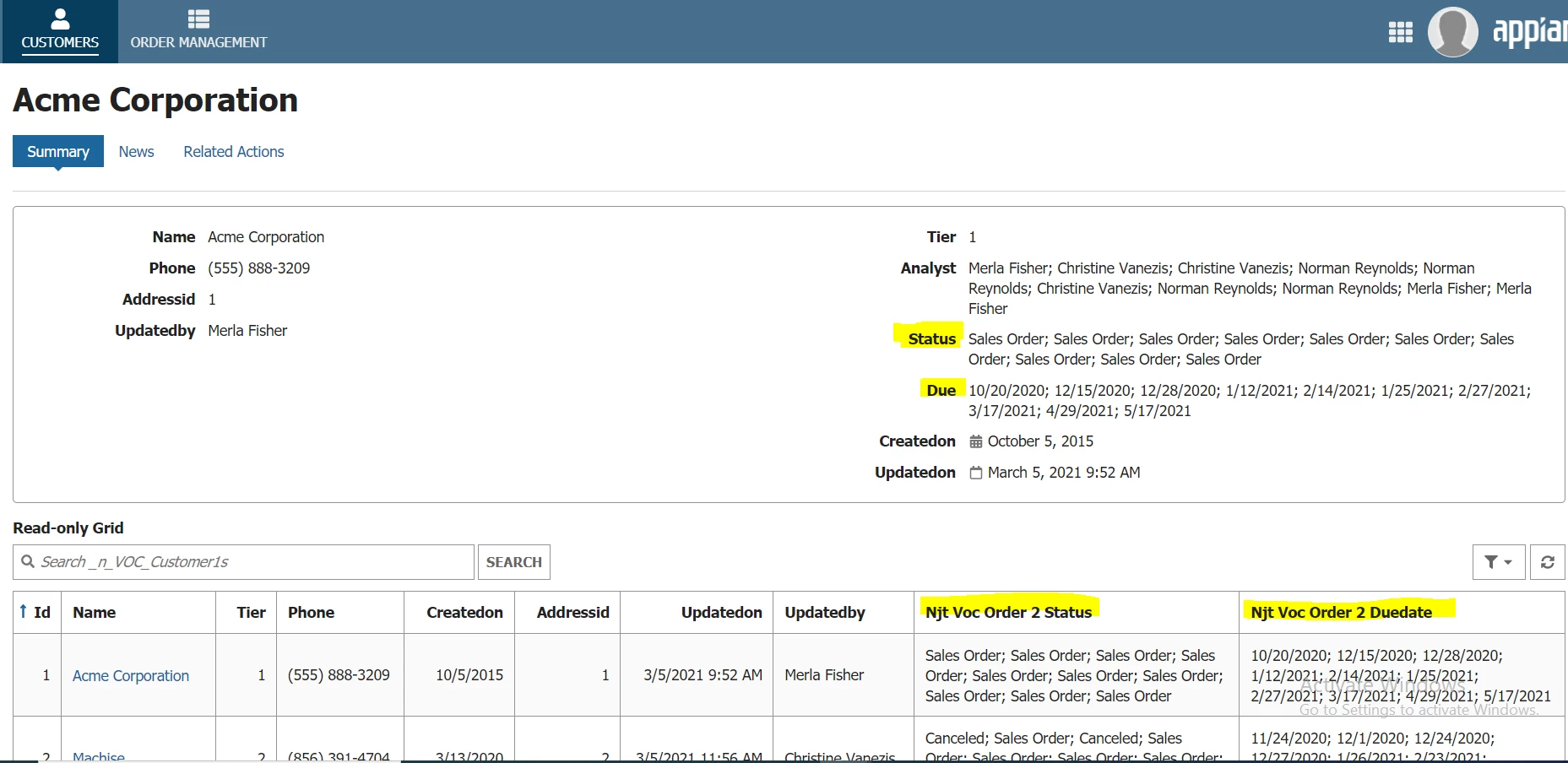The height and width of the screenshot is (763, 1568).
Task: Open the grid filter dropdown
Action: point(1499,562)
